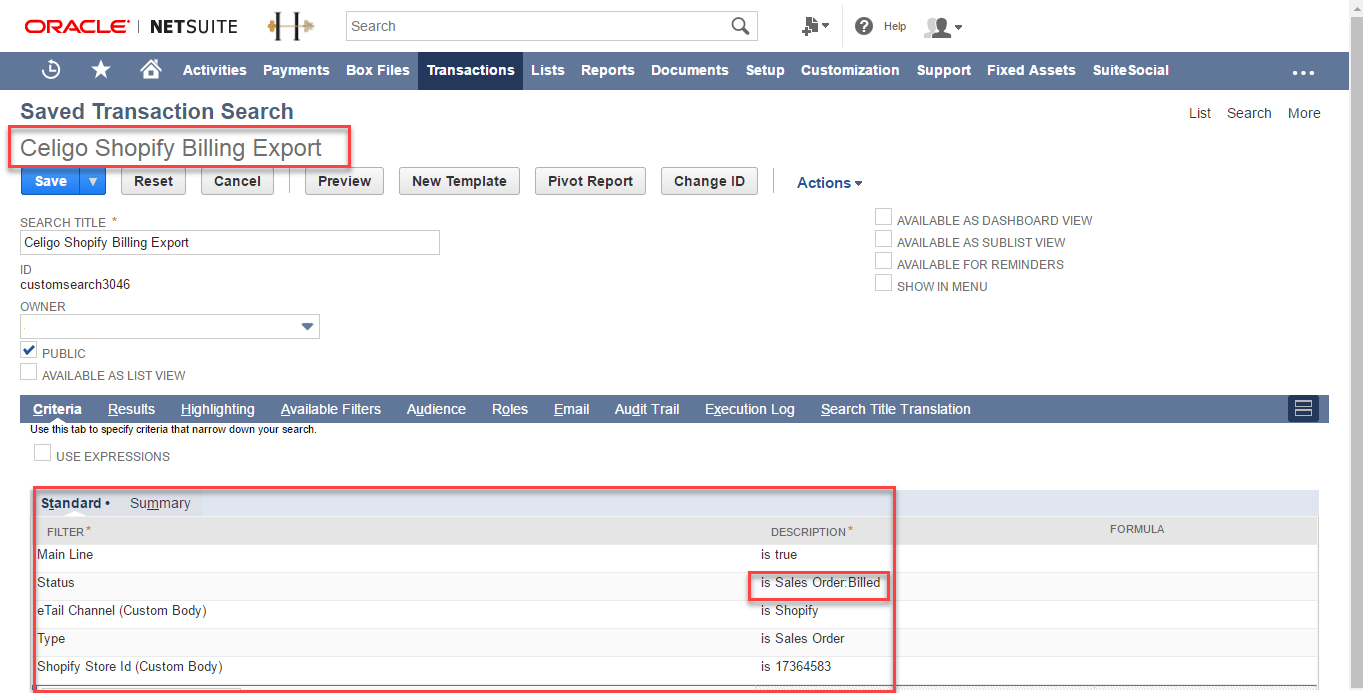Check the Use Expressions box
1363x693 pixels.
click(42, 454)
